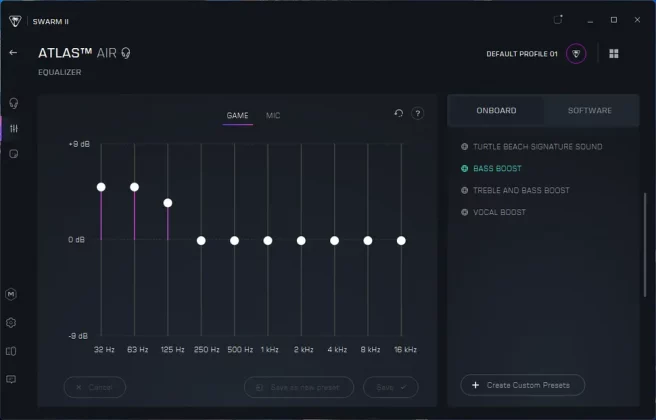Click the Default Profile 01 avatar icon

[x=576, y=54]
